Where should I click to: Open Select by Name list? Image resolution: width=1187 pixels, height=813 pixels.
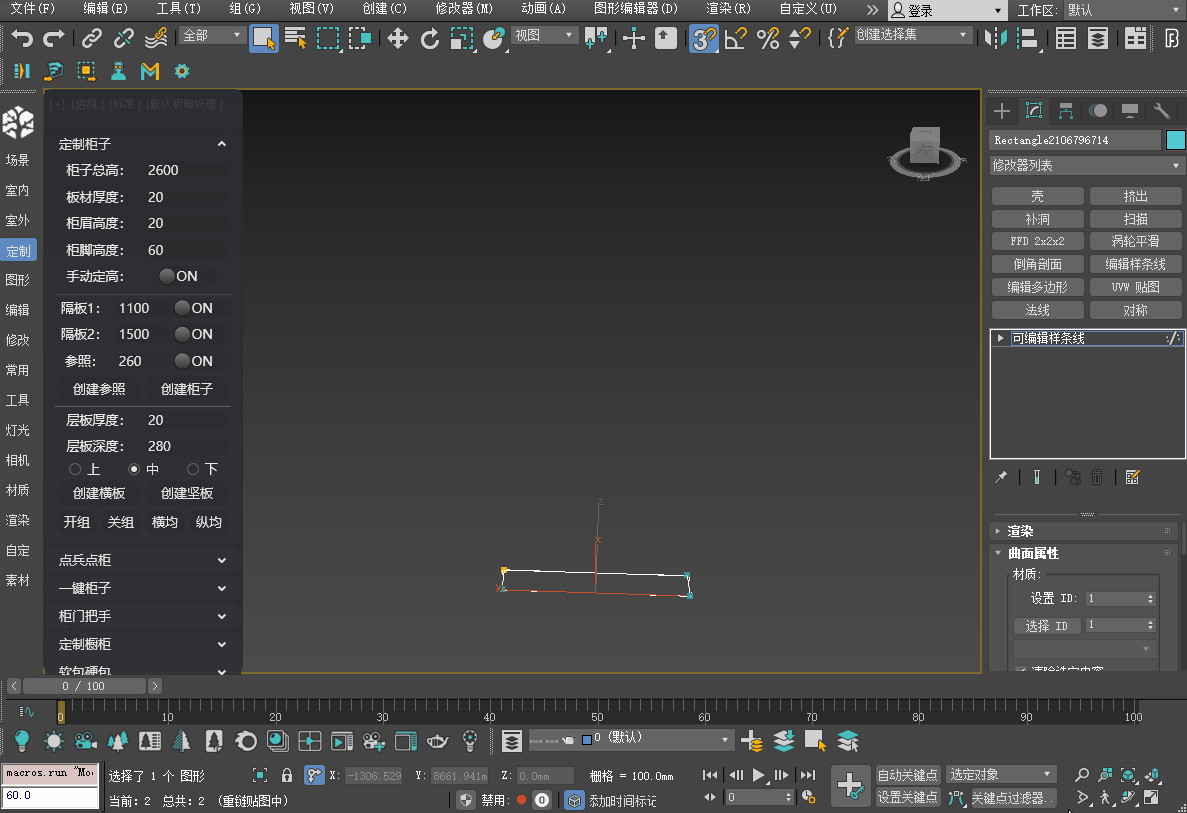295,38
